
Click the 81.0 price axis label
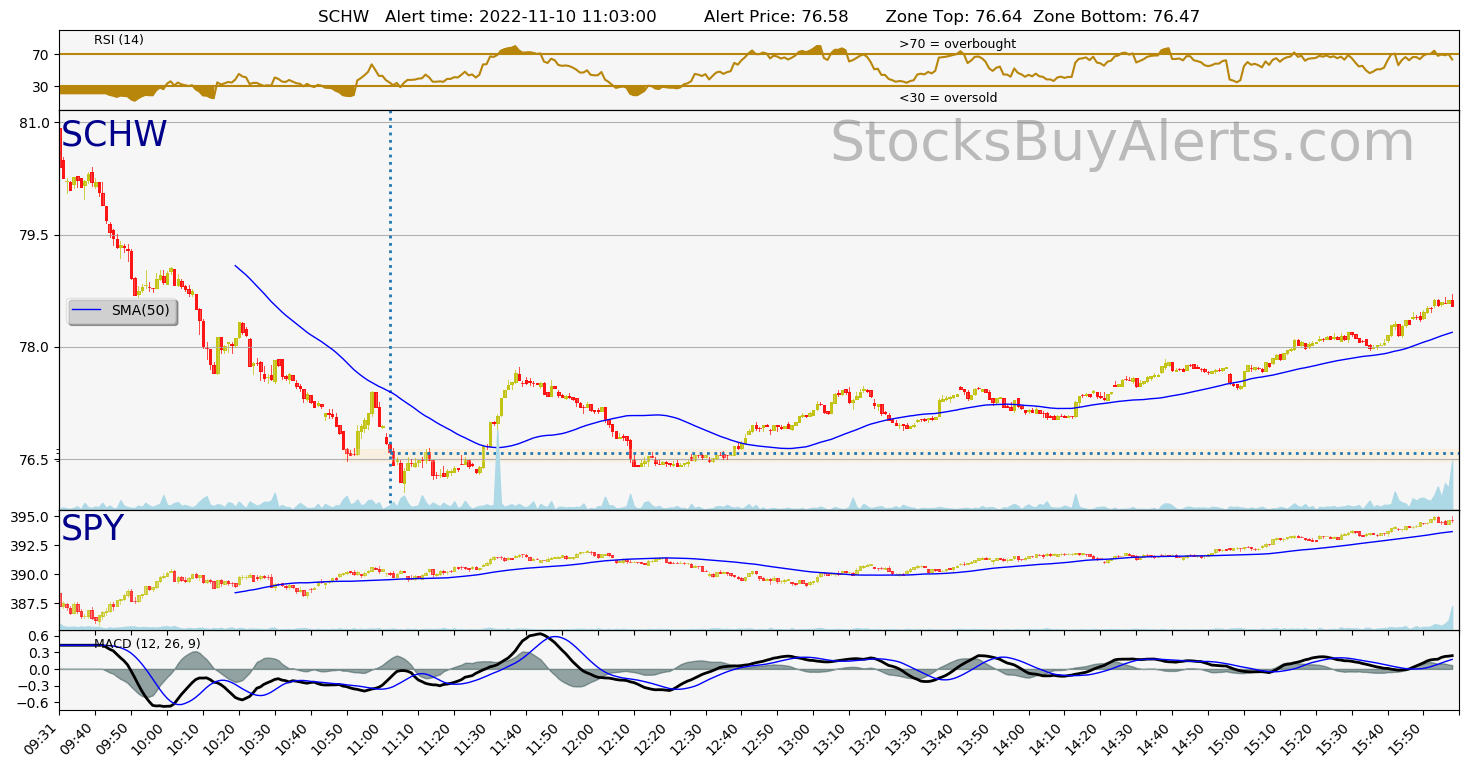pyautogui.click(x=34, y=123)
